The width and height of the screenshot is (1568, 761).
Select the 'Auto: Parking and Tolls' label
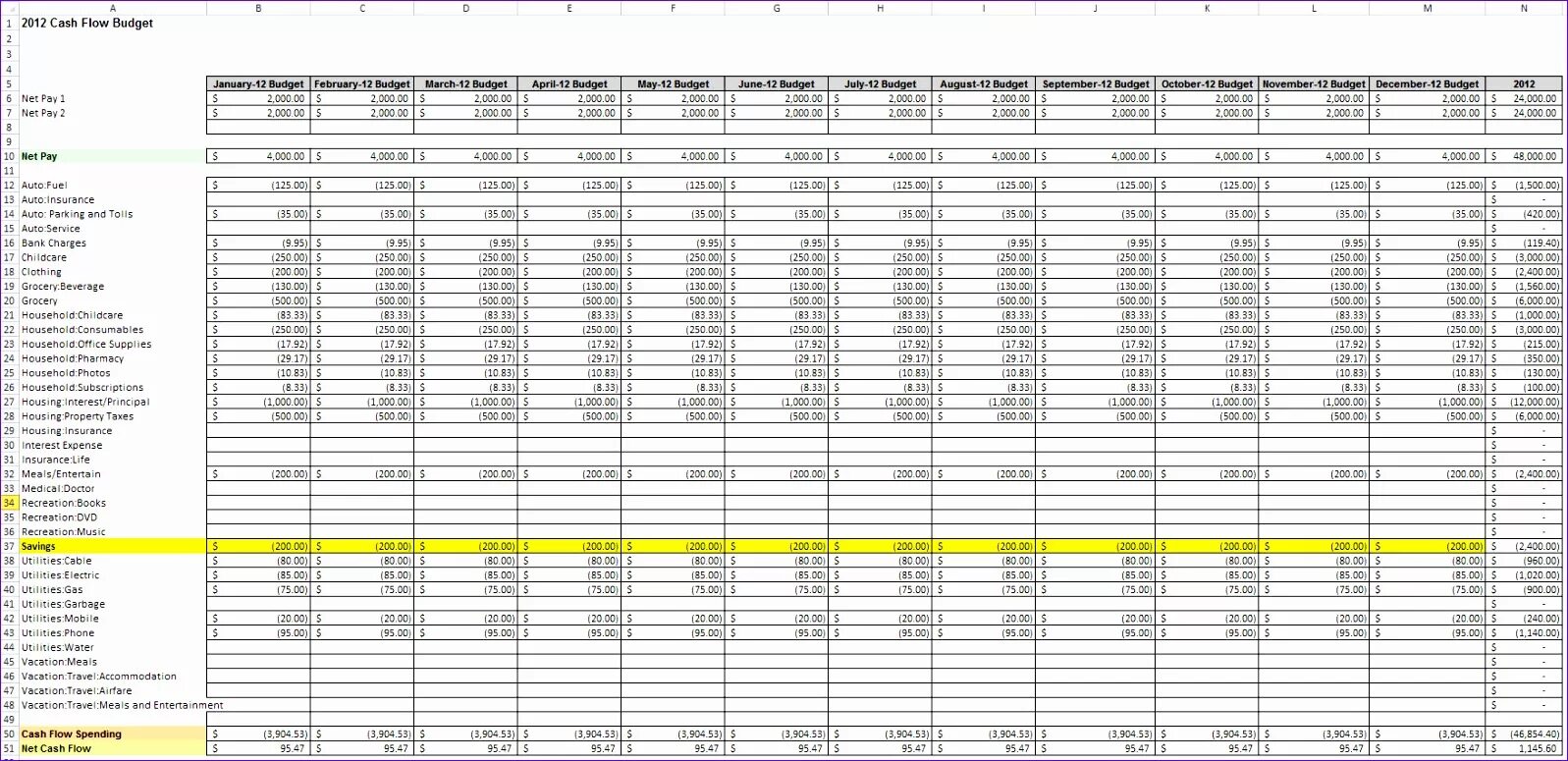(77, 214)
